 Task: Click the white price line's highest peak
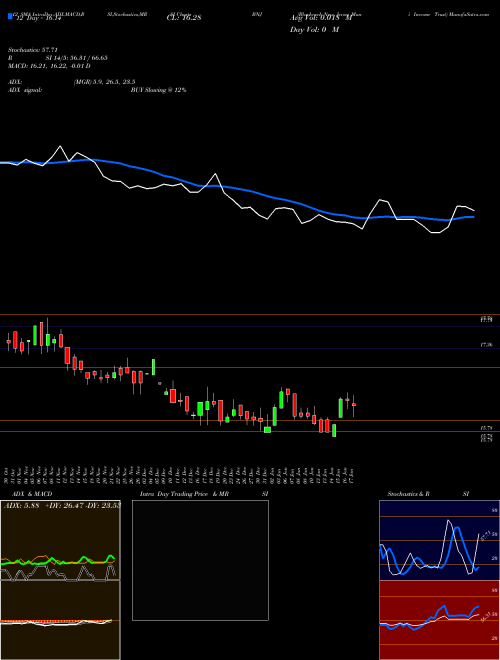pyautogui.click(x=60, y=146)
